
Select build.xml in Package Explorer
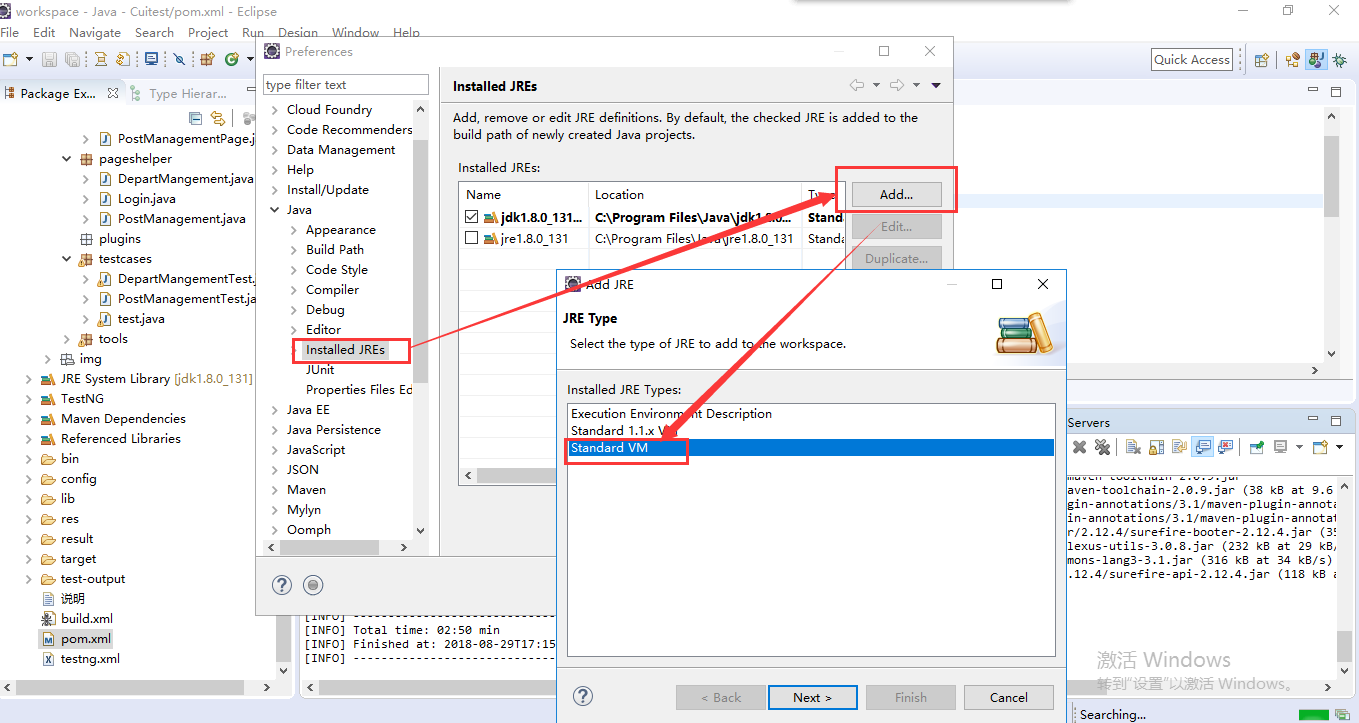[x=77, y=618]
